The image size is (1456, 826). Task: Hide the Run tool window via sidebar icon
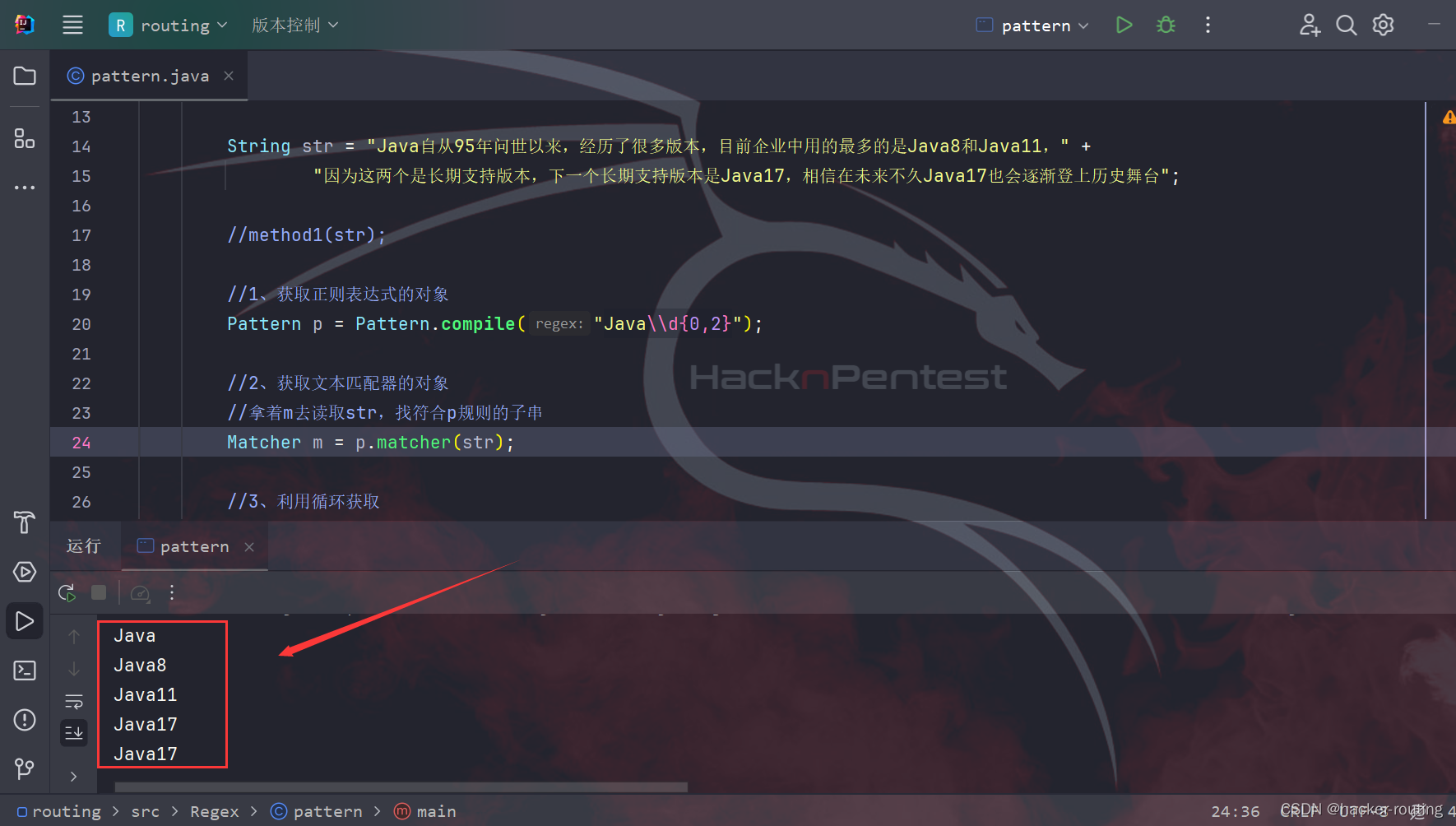(x=24, y=621)
